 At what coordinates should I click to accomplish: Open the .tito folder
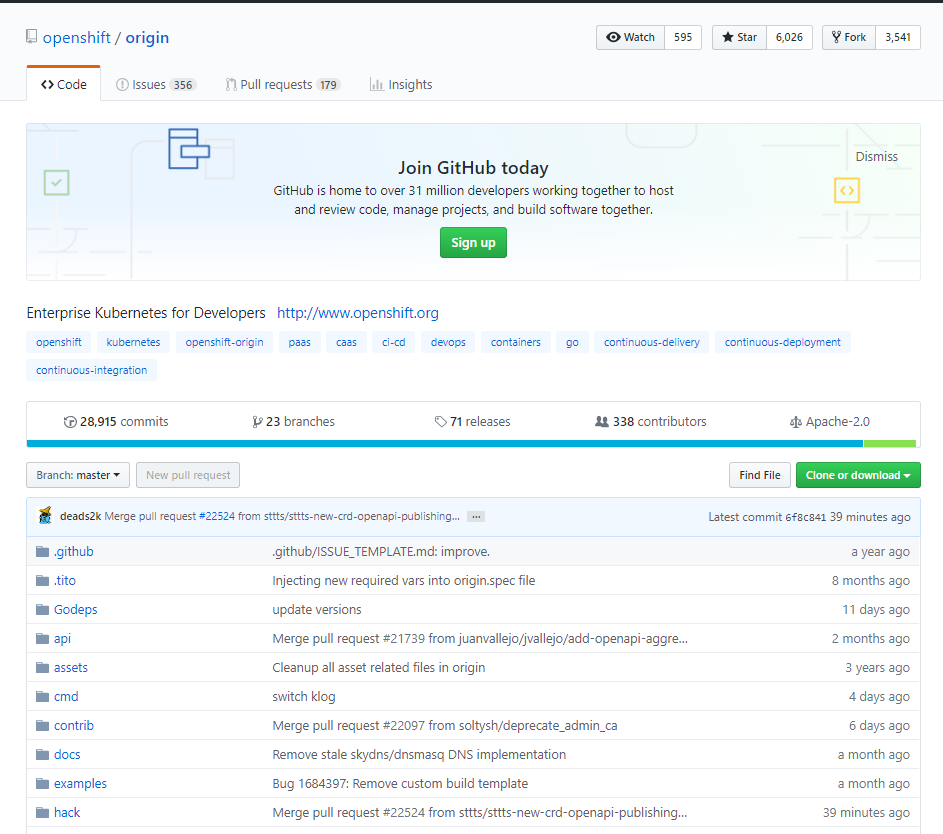(64, 580)
